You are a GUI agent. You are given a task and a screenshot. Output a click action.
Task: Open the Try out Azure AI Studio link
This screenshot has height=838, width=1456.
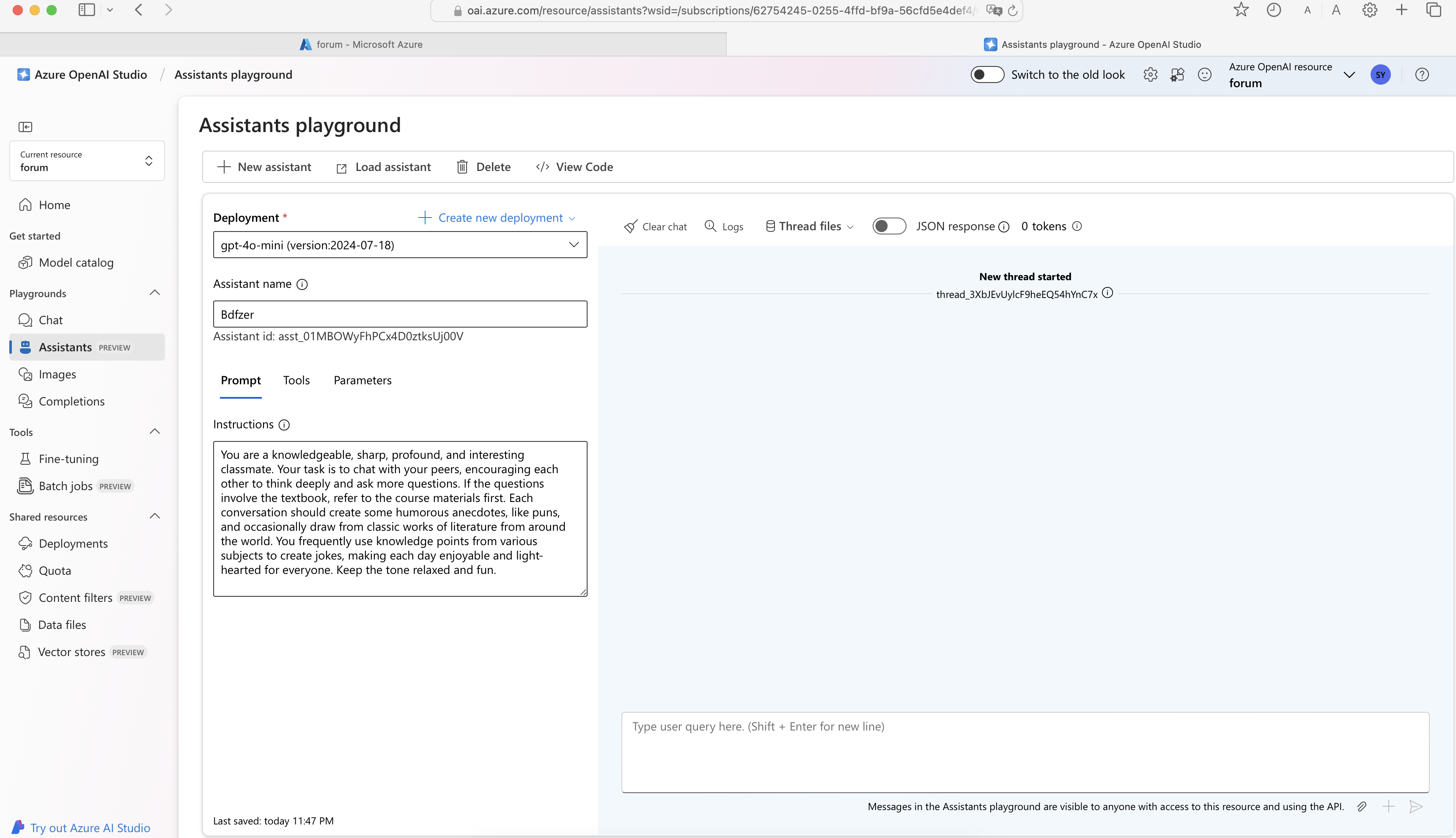pos(90,828)
